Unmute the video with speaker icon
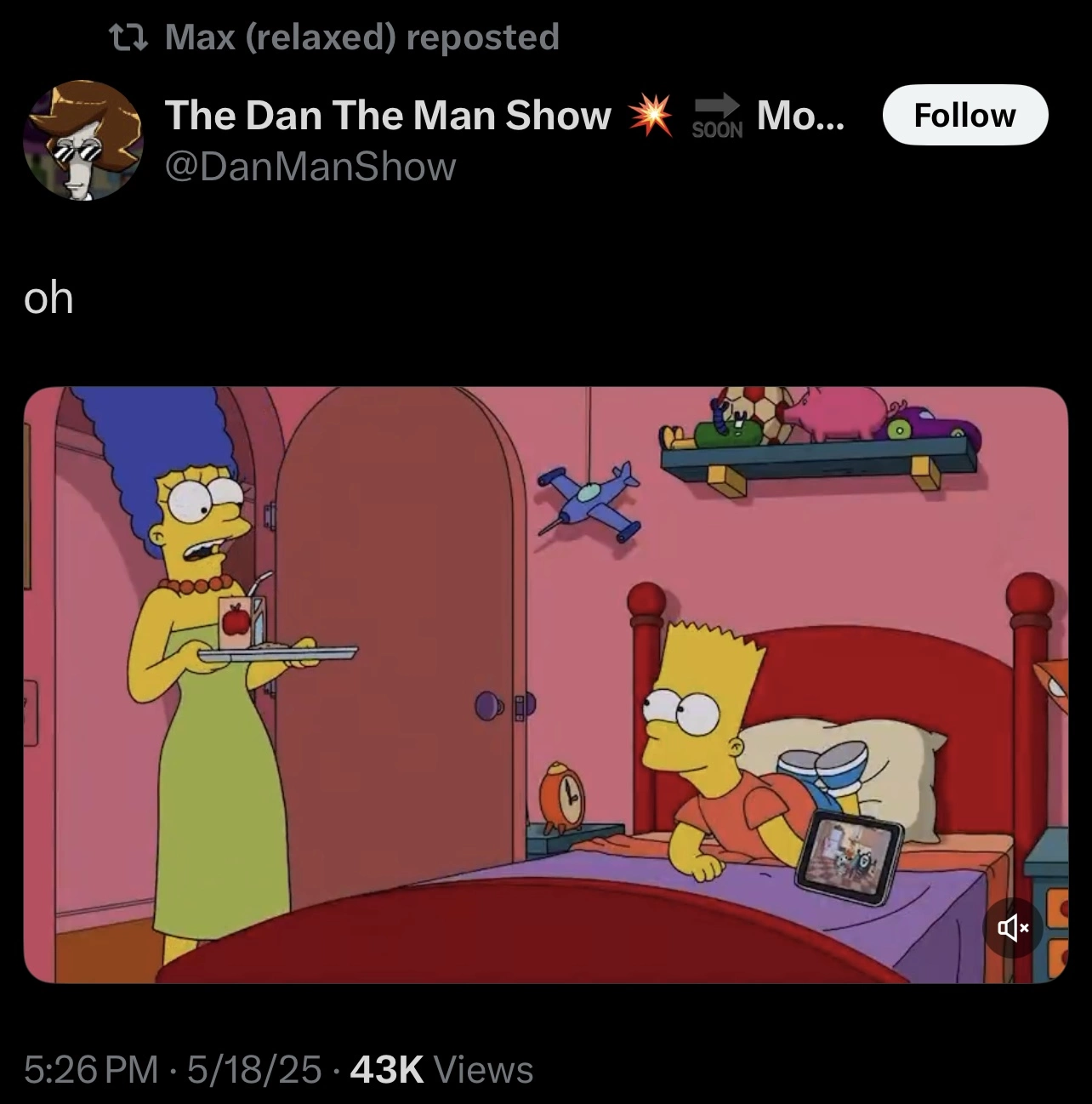Screen dimensions: 1092x1104 [x=1012, y=928]
